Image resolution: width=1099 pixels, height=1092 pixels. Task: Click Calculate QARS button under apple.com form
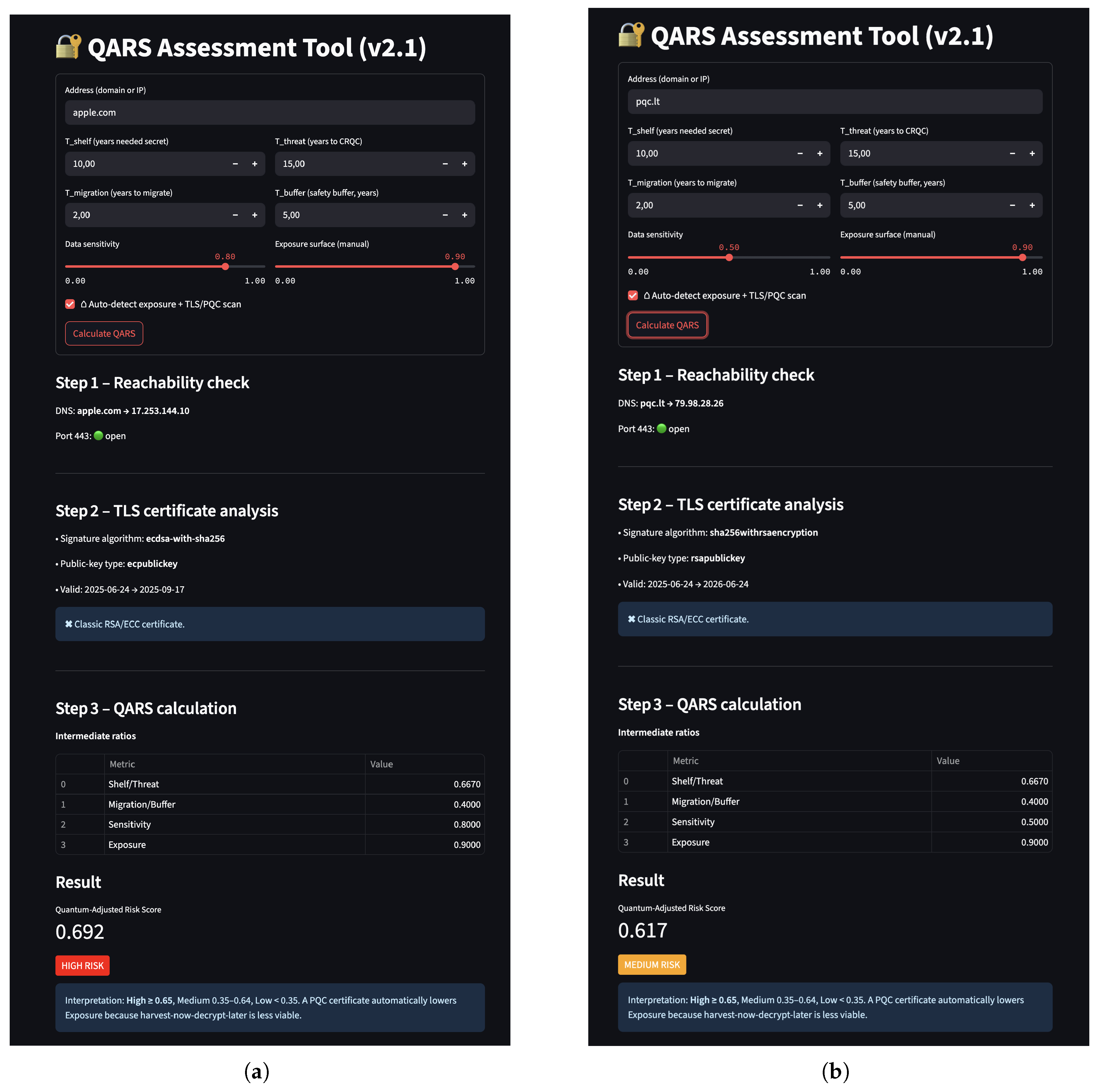point(104,333)
